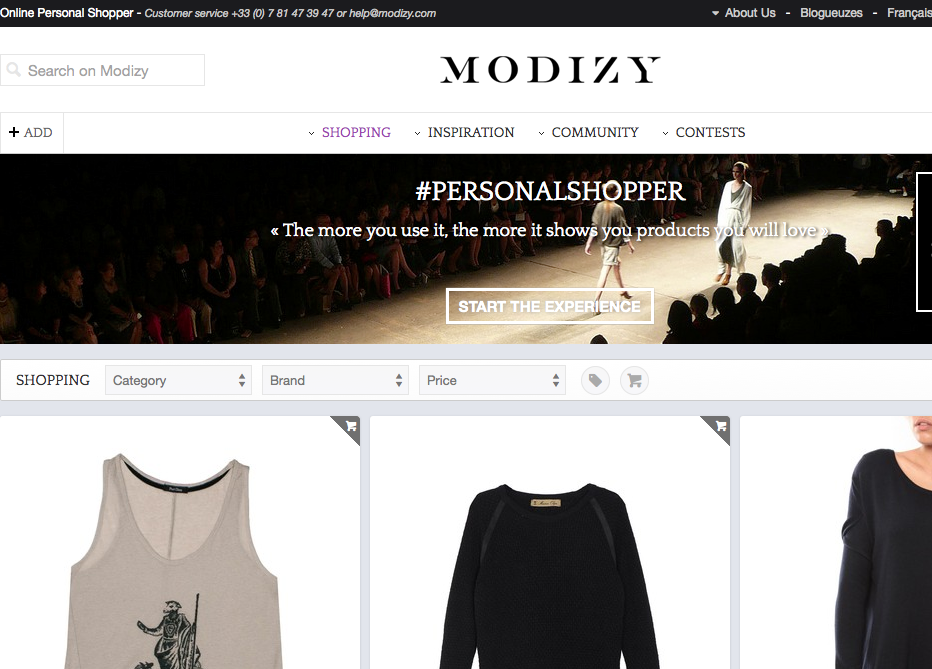Click the plus icon beside ADD

coord(14,132)
